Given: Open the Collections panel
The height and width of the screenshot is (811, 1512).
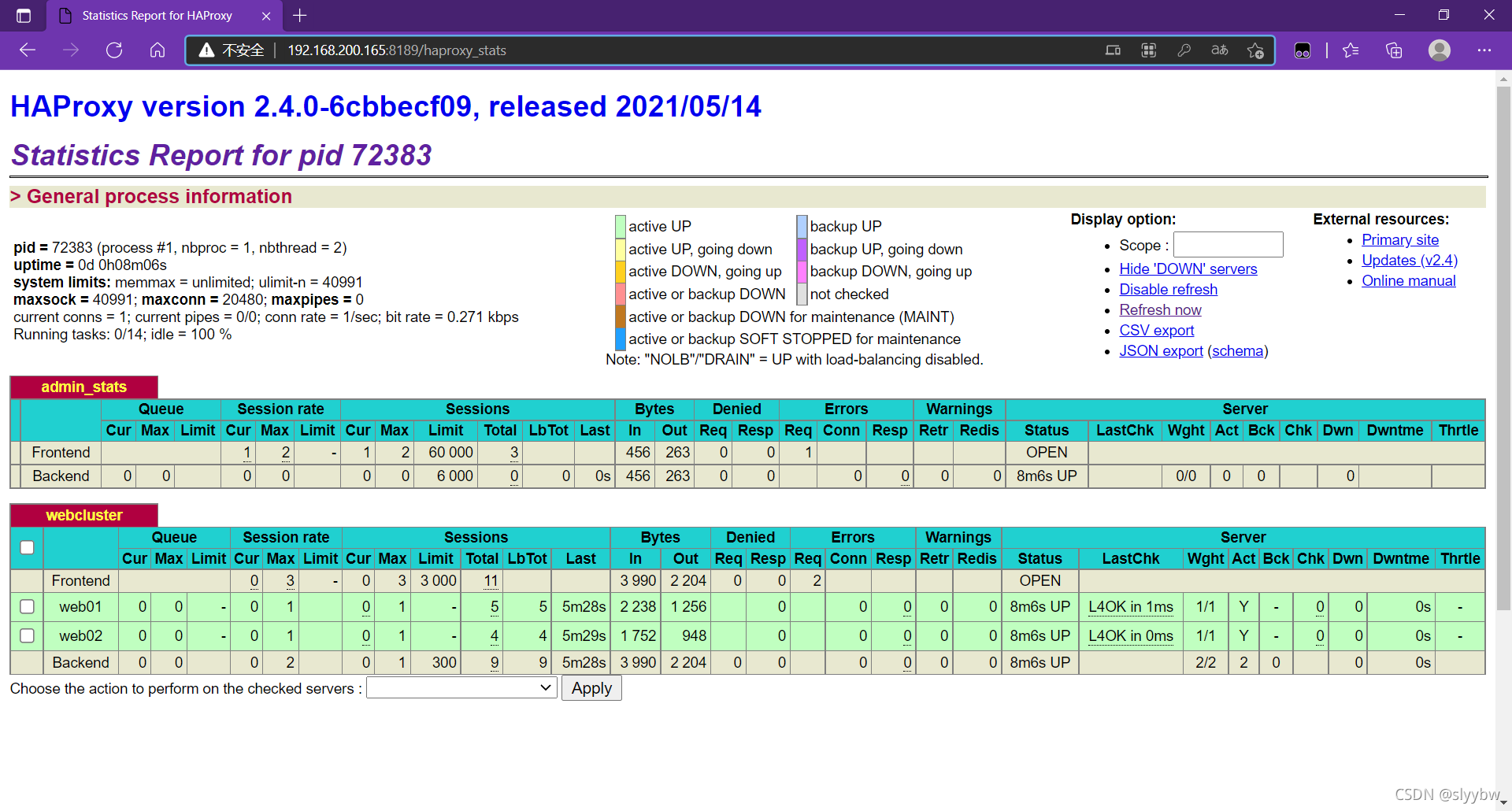Looking at the screenshot, I should [x=1394, y=50].
